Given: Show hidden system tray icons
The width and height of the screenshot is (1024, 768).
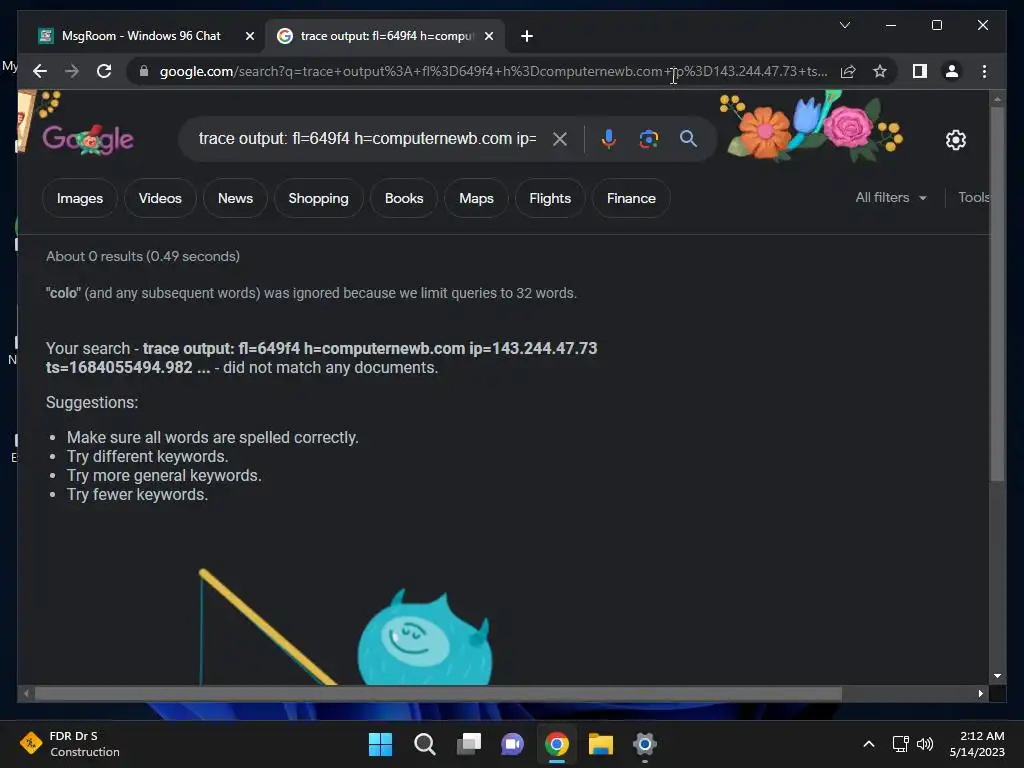Looking at the screenshot, I should pyautogui.click(x=869, y=744).
